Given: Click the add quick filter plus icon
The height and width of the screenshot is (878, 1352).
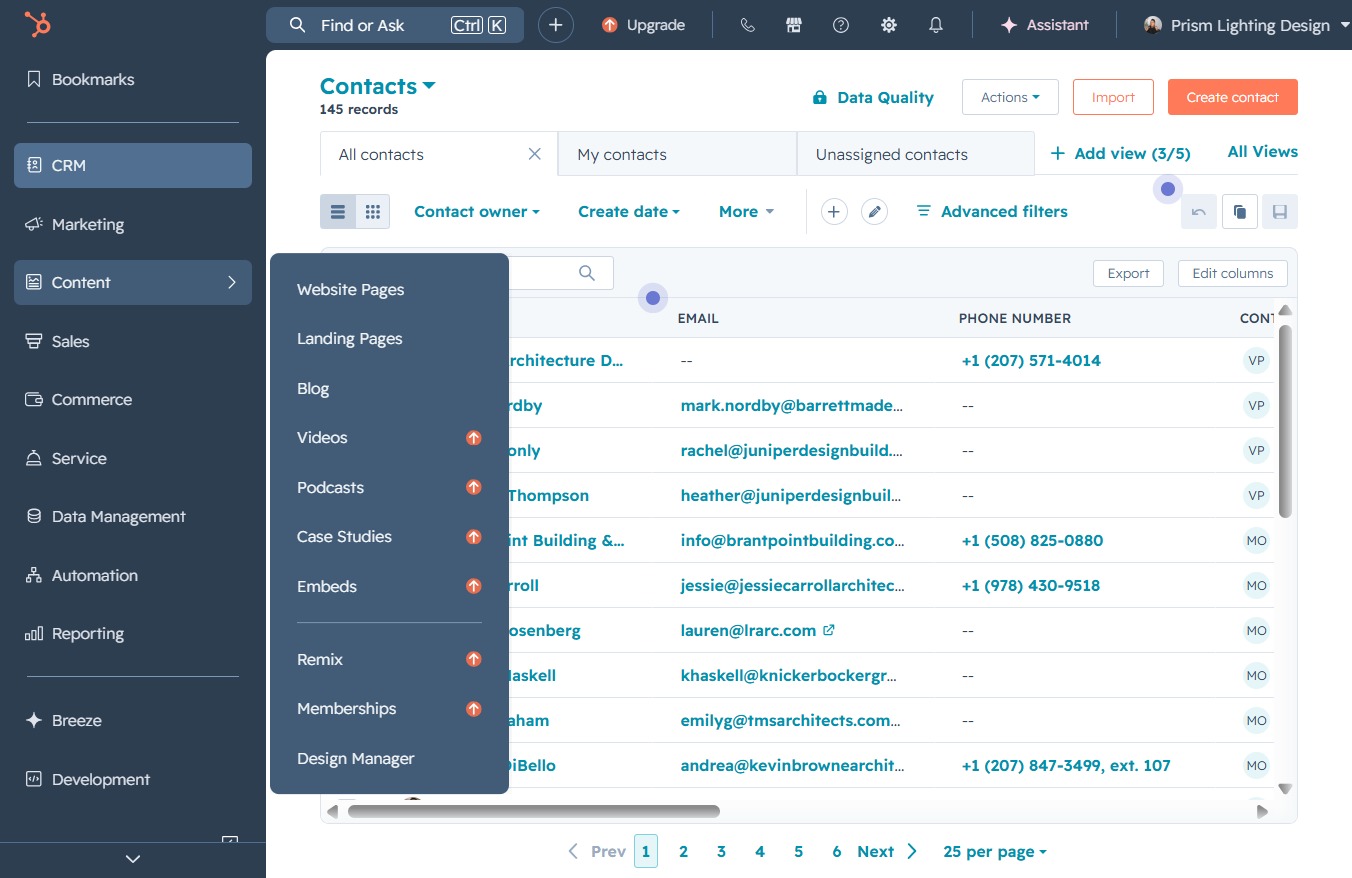Looking at the screenshot, I should pos(834,211).
